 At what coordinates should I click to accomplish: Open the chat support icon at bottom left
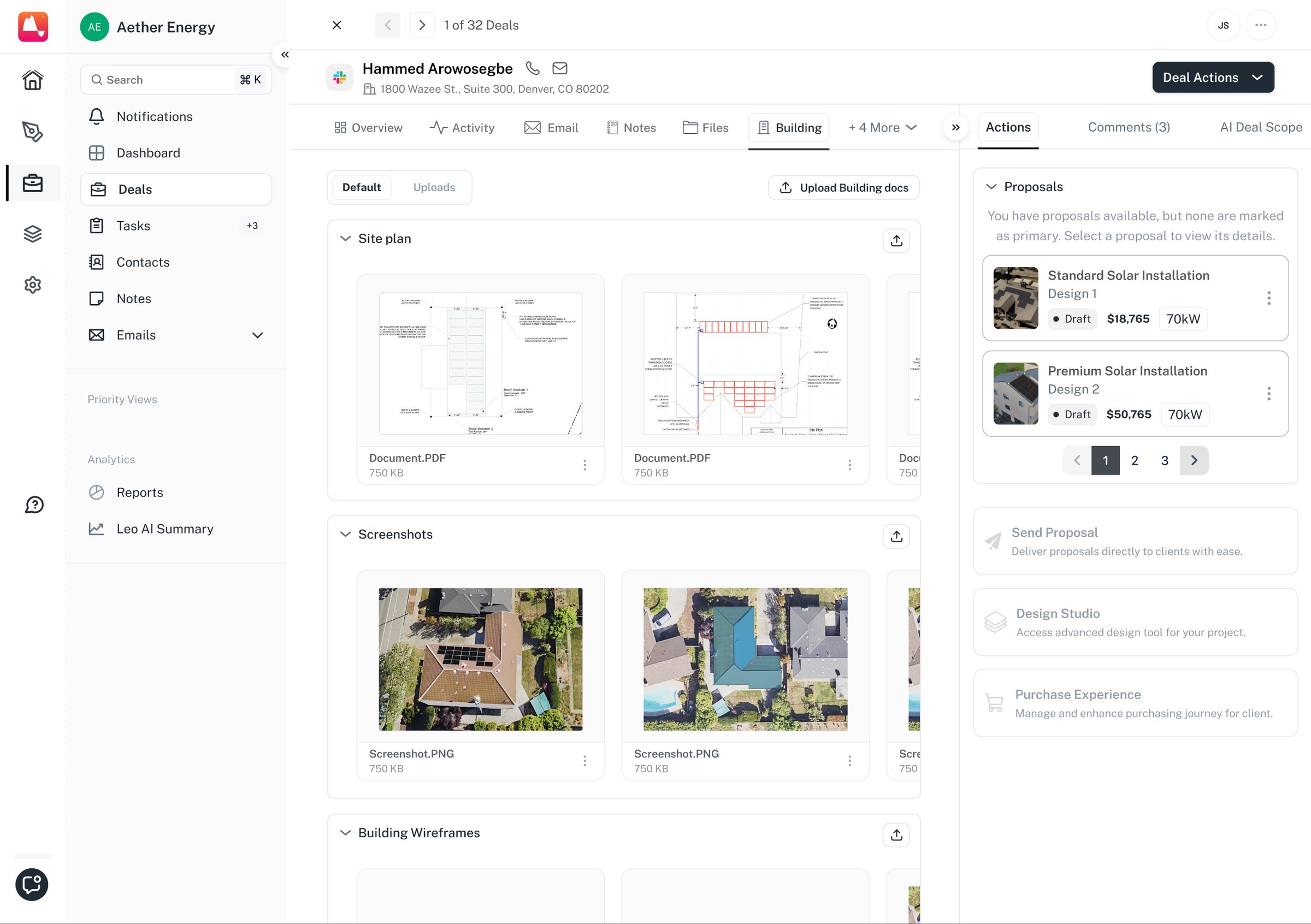[32, 885]
